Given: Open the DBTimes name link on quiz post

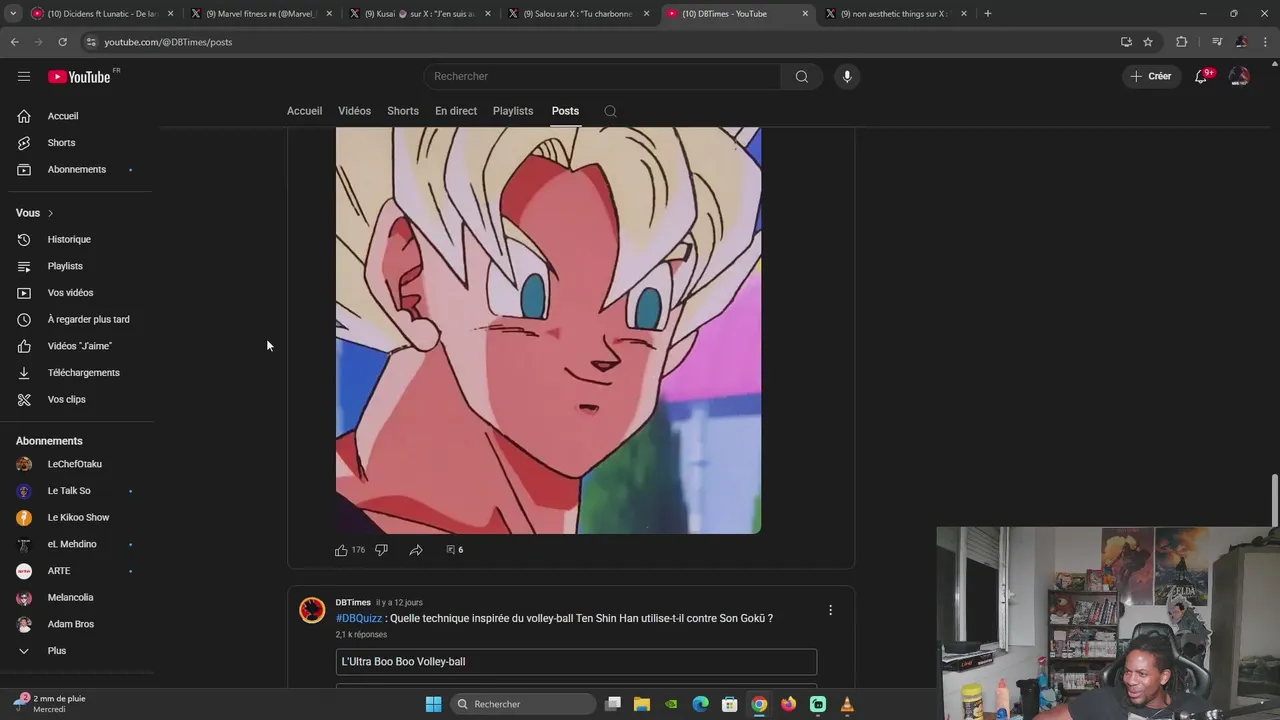Looking at the screenshot, I should 353,603.
